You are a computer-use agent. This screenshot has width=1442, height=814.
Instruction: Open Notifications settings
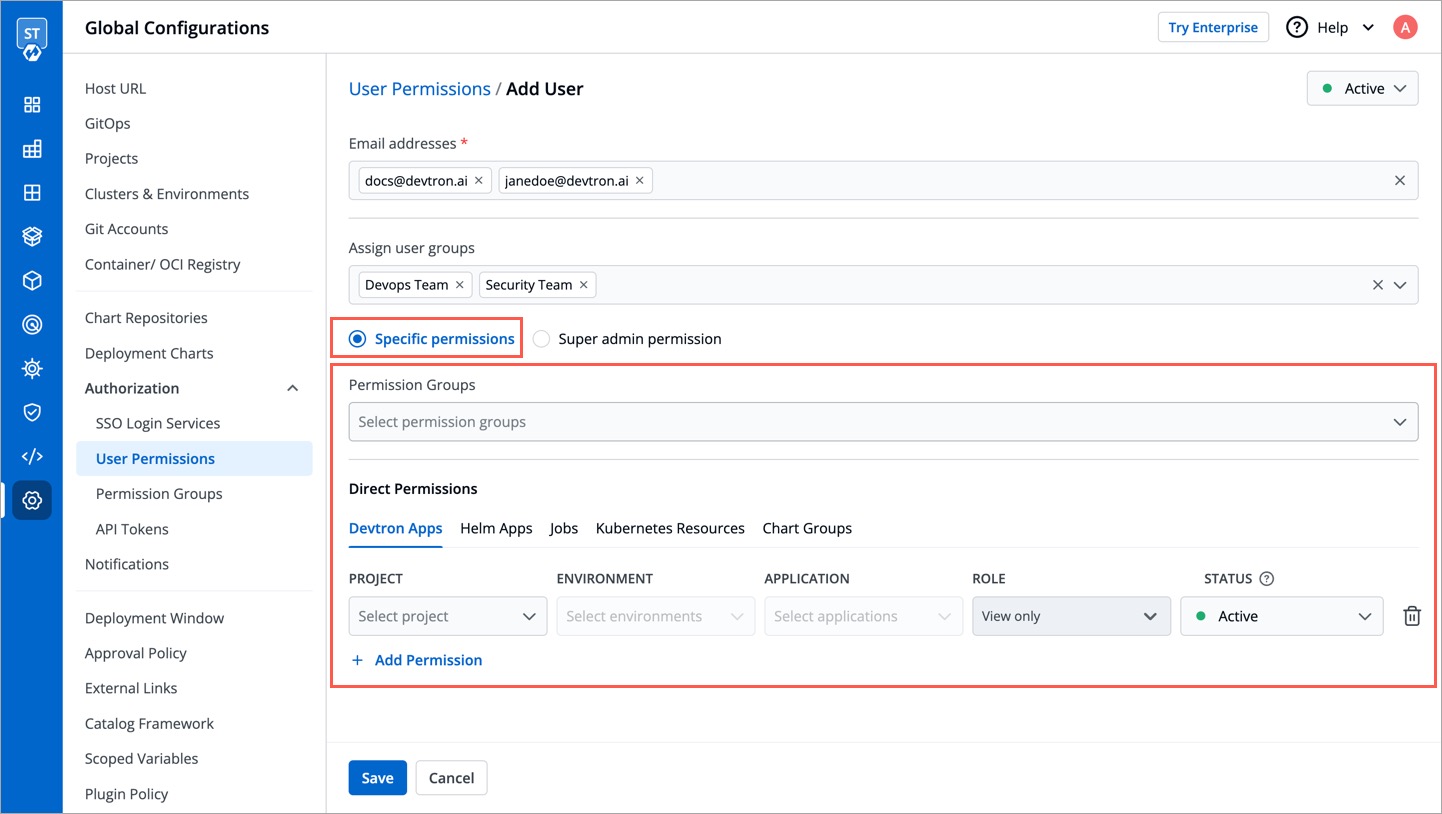(x=127, y=564)
